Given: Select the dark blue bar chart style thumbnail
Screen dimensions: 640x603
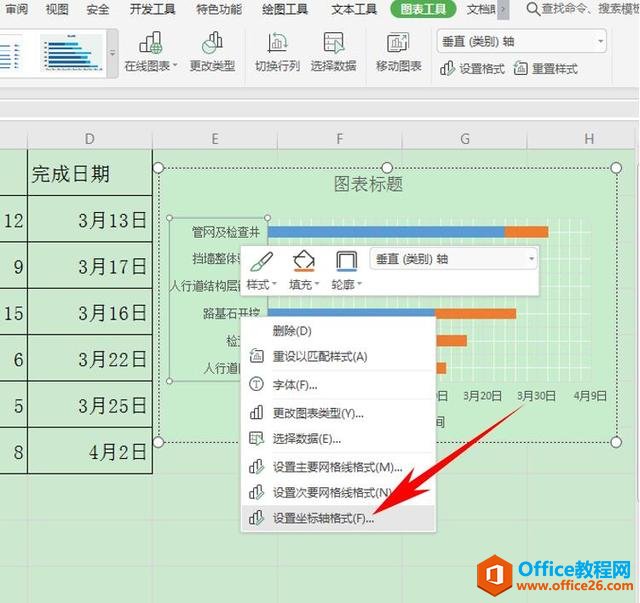Looking at the screenshot, I should point(72,52).
